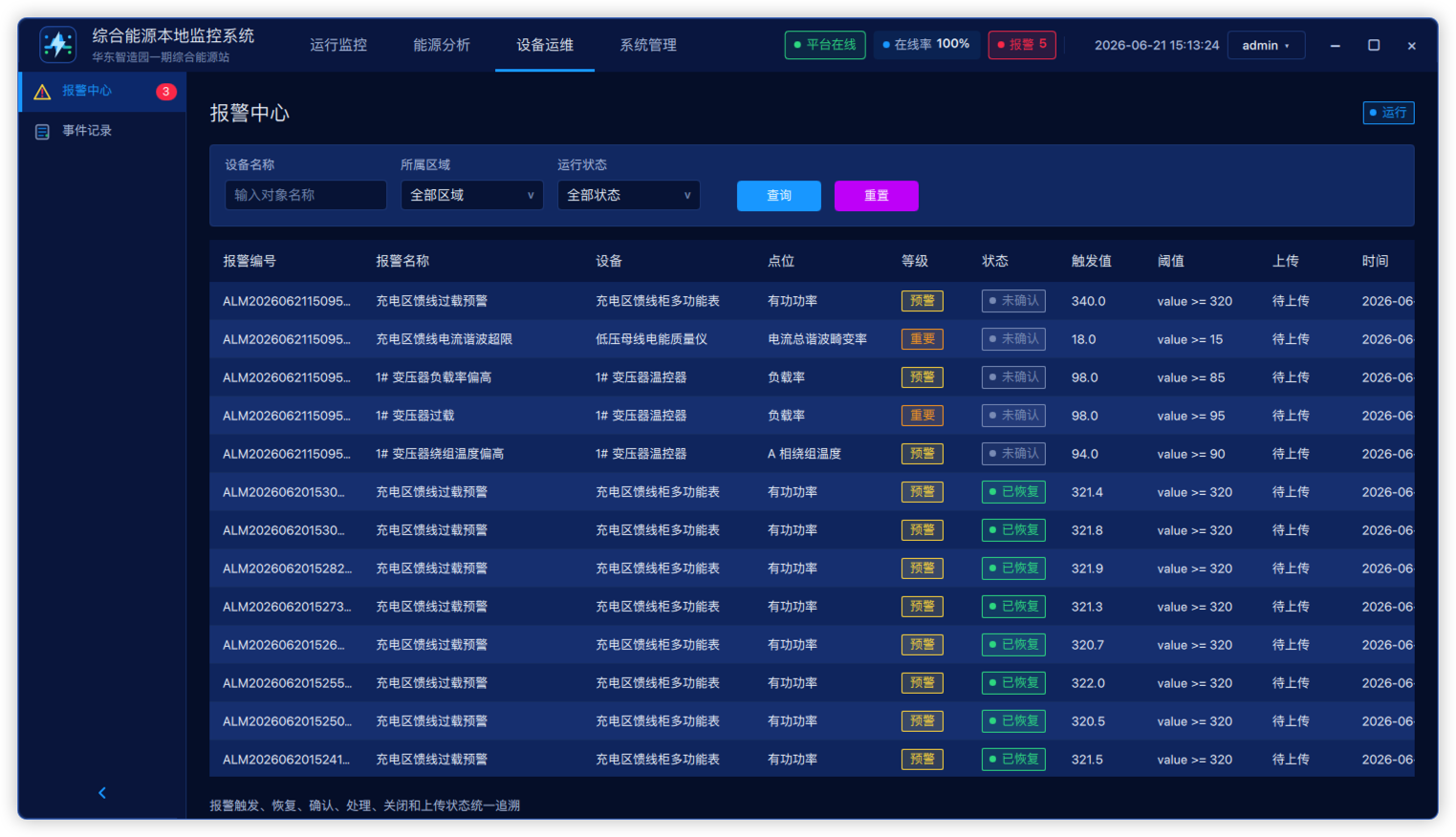Select 事件记录 in sidebar
The height and width of the screenshot is (837, 1456).
pos(102,131)
